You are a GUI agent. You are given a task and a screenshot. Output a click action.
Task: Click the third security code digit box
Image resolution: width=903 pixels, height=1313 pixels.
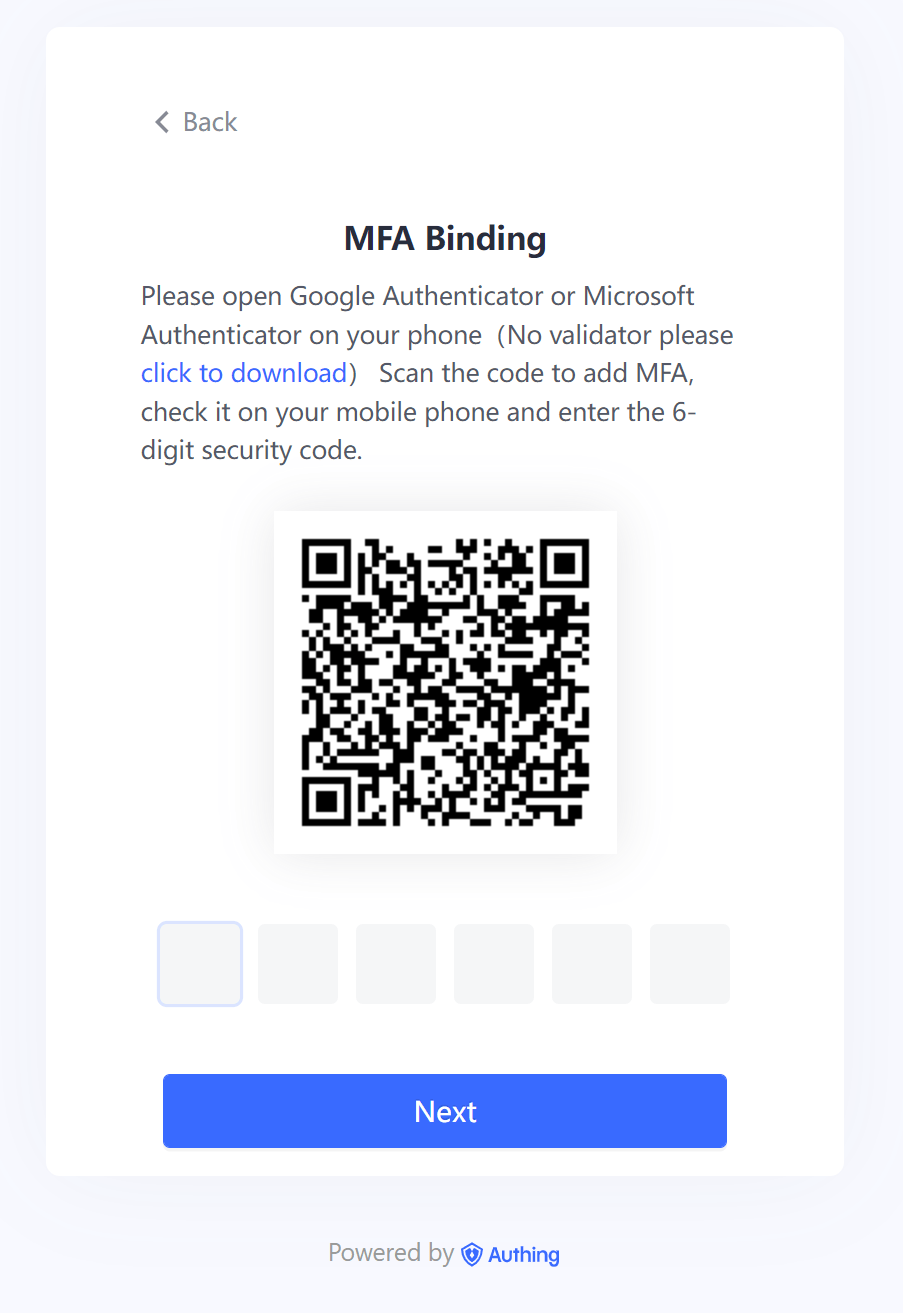(x=396, y=964)
